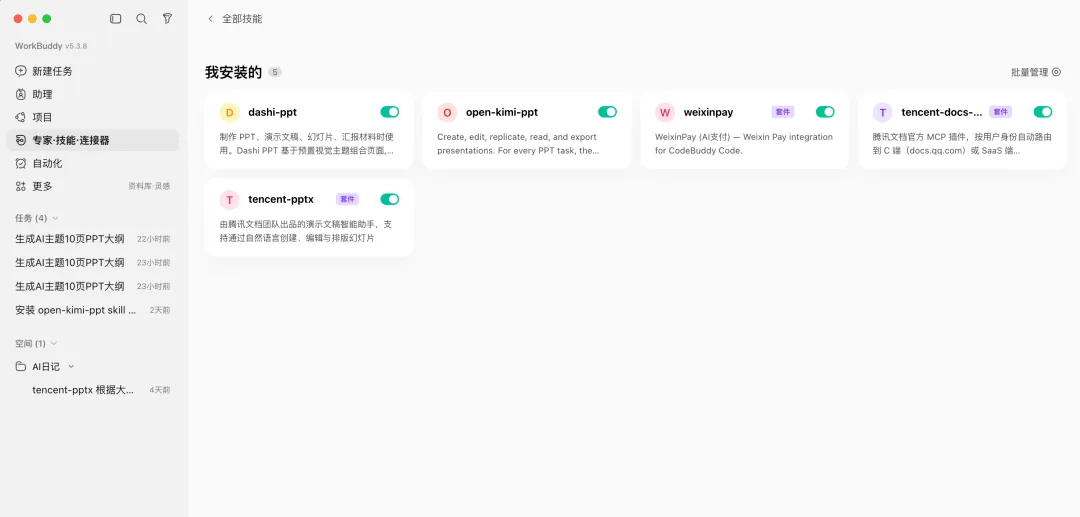Viewport: 1080px width, 517px height.
Task: Open the open-kimi-ppt skill title
Action: (x=502, y=112)
